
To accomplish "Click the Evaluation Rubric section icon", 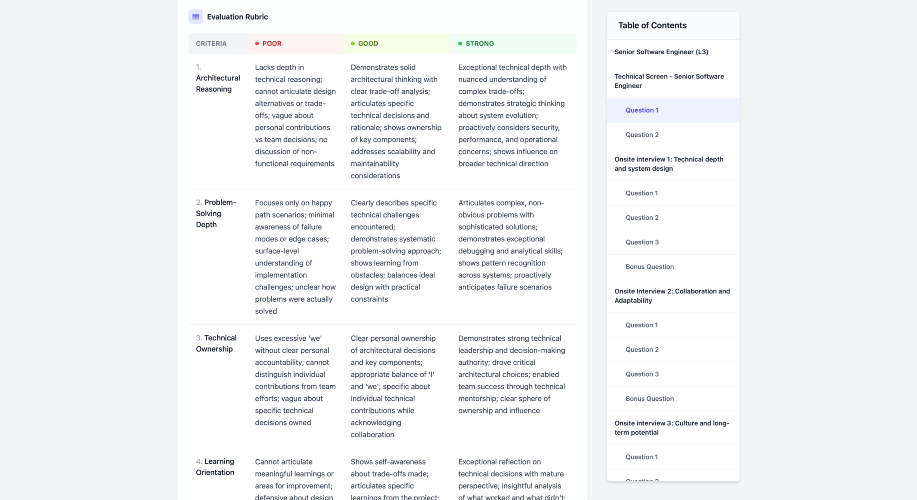I will pyautogui.click(x=195, y=16).
